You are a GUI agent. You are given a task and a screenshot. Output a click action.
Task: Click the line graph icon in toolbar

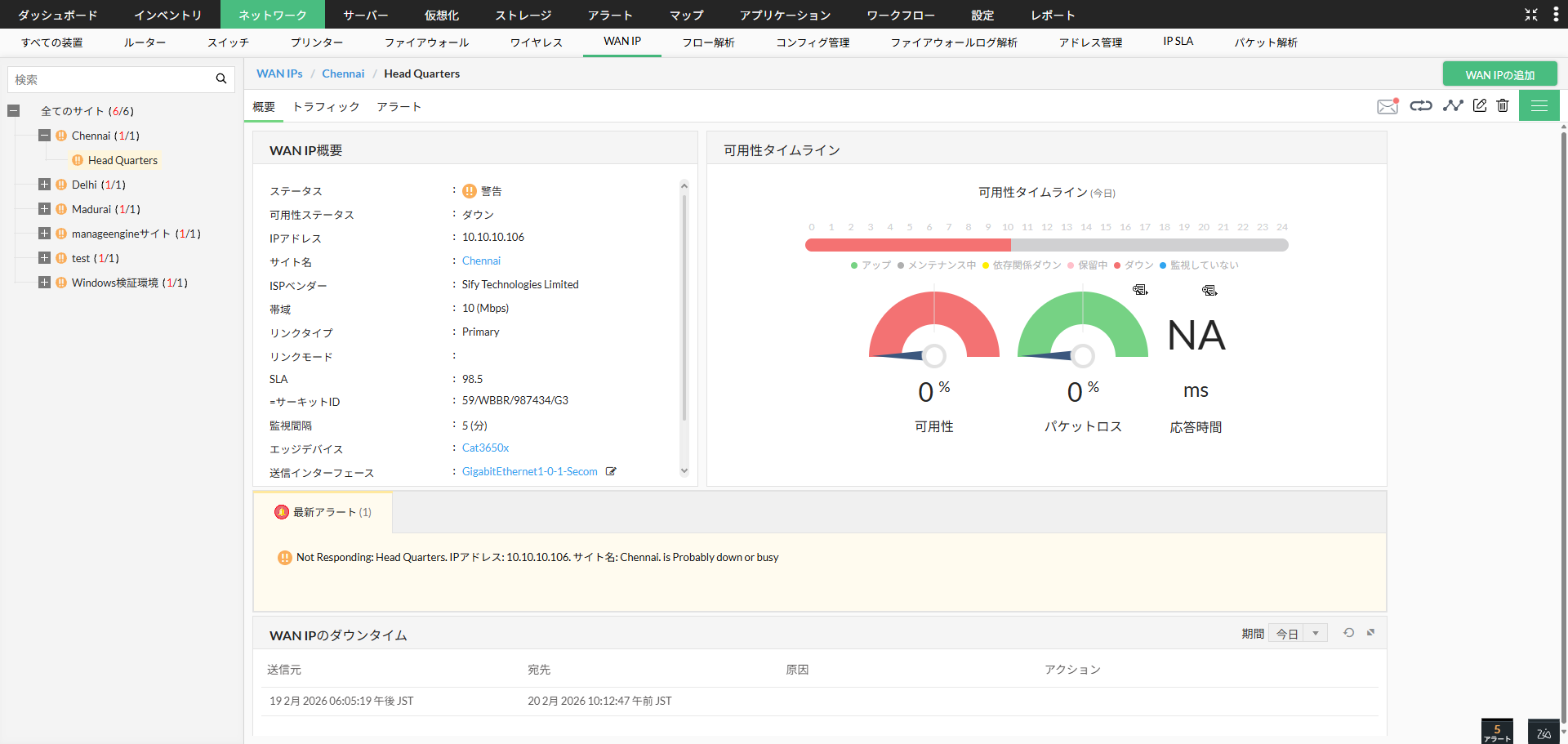coord(1452,105)
